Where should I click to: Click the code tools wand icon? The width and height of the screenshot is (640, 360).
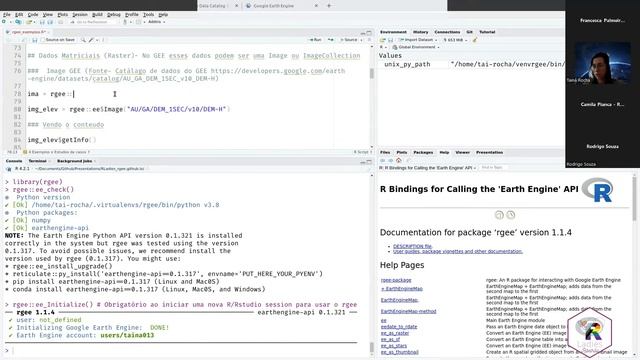coord(92,40)
